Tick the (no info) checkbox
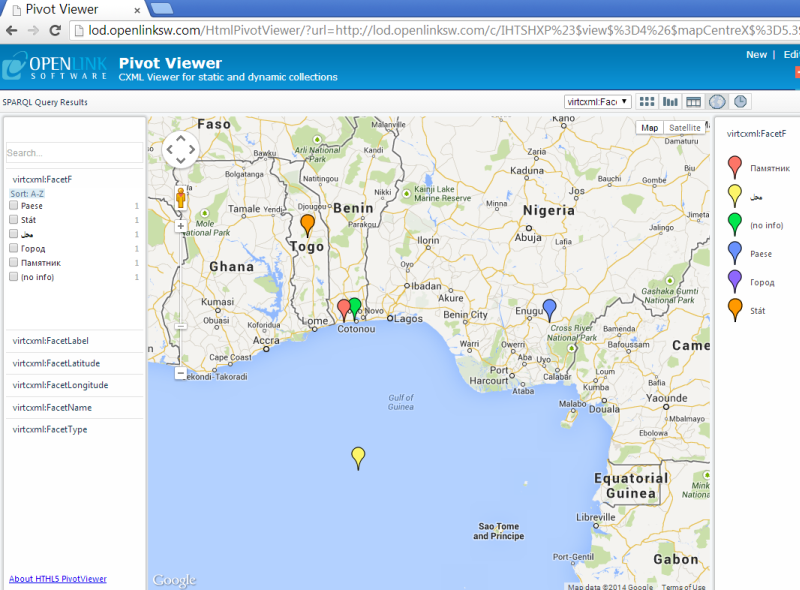The image size is (800, 590). click(x=13, y=277)
